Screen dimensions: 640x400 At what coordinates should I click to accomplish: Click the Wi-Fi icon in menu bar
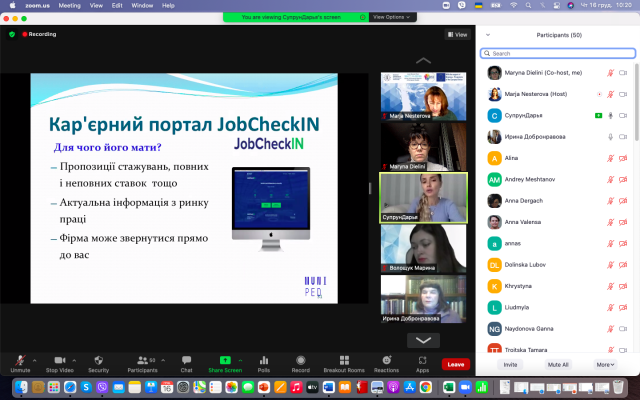point(514,5)
